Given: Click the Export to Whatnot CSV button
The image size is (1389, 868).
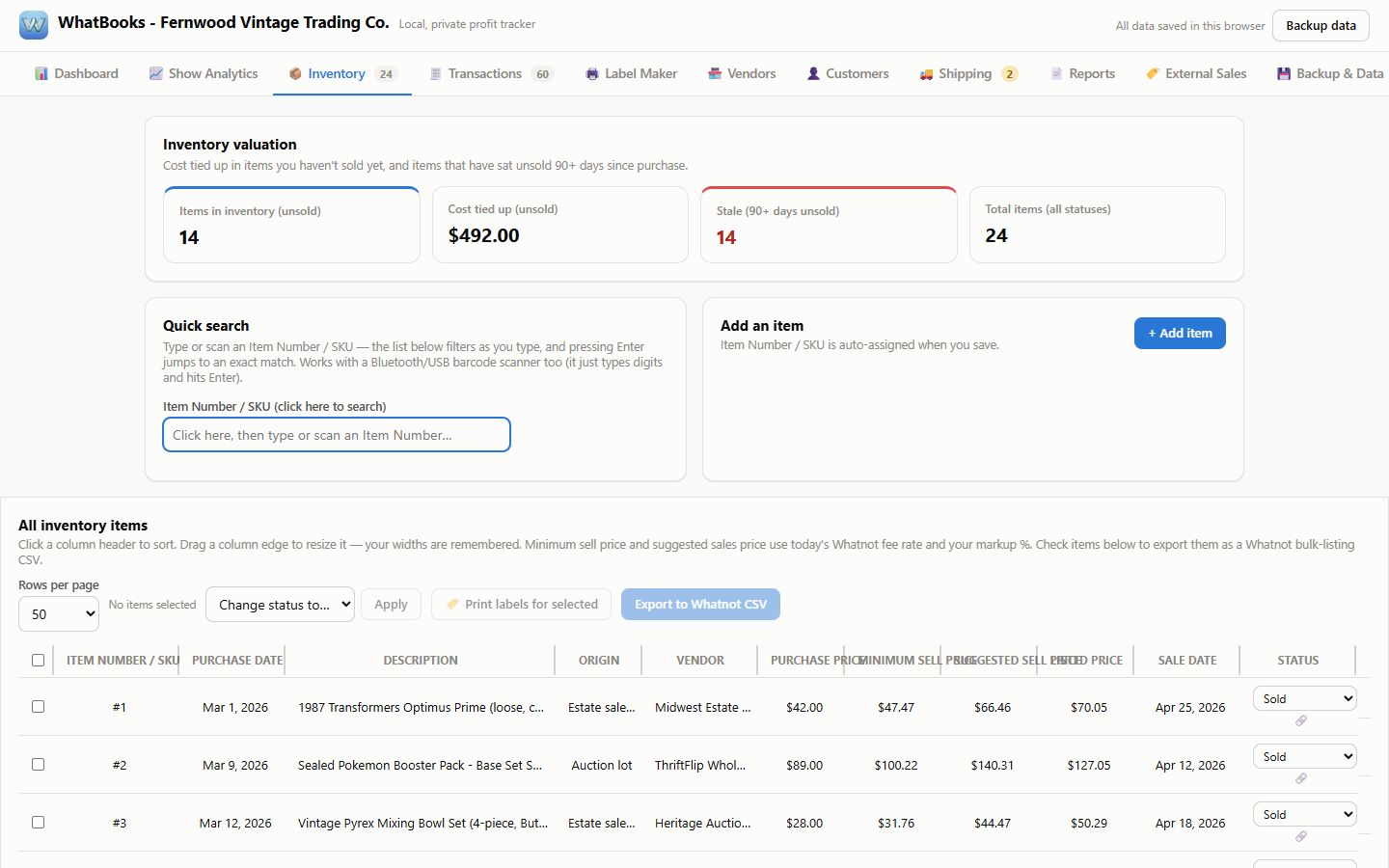Looking at the screenshot, I should [700, 605].
